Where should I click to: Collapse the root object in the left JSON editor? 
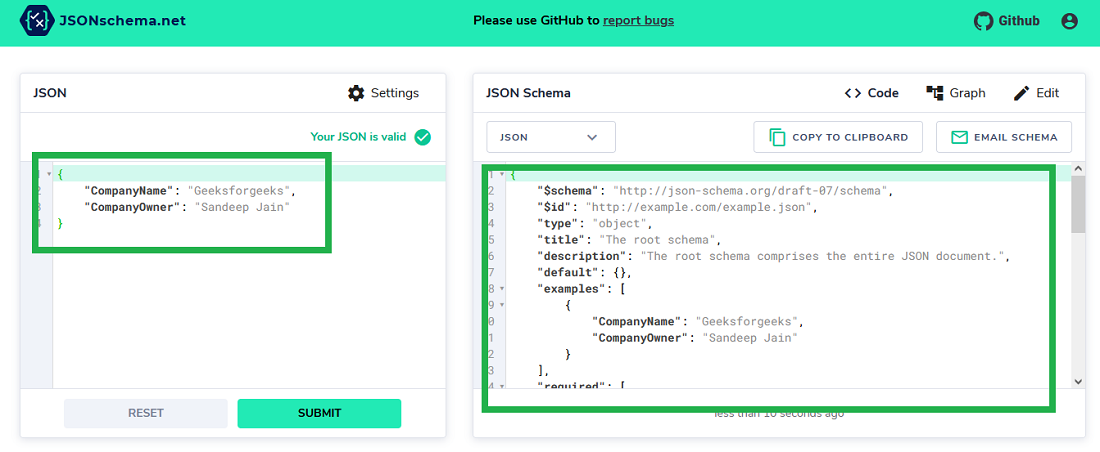[x=48, y=174]
